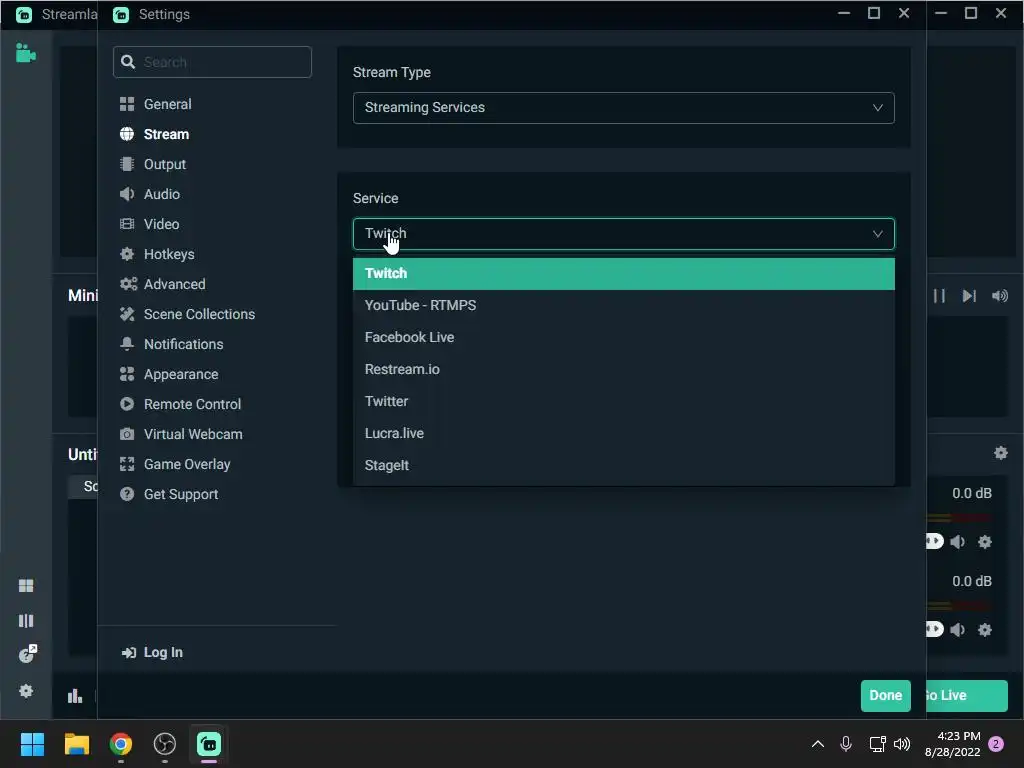Open the Hotkeys settings category

pyautogui.click(x=157, y=254)
